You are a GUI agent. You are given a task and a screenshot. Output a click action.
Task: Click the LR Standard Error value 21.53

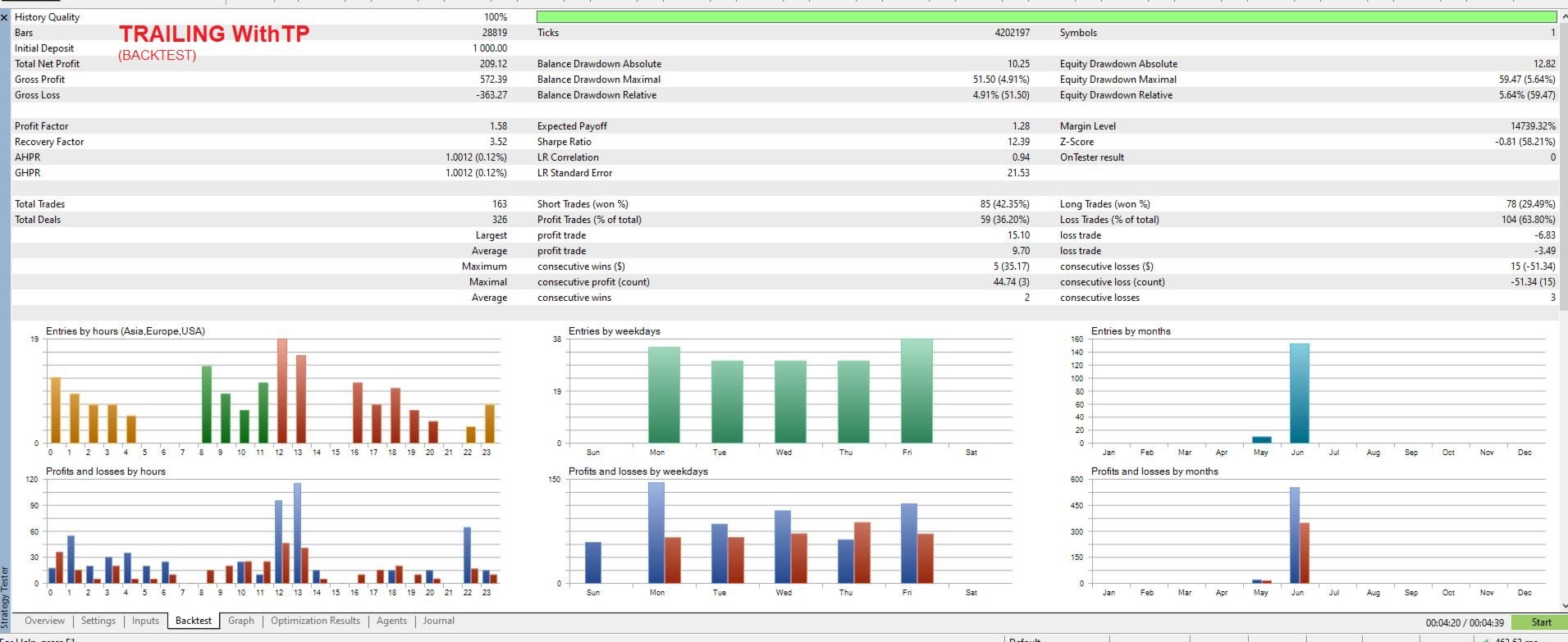(x=1018, y=173)
